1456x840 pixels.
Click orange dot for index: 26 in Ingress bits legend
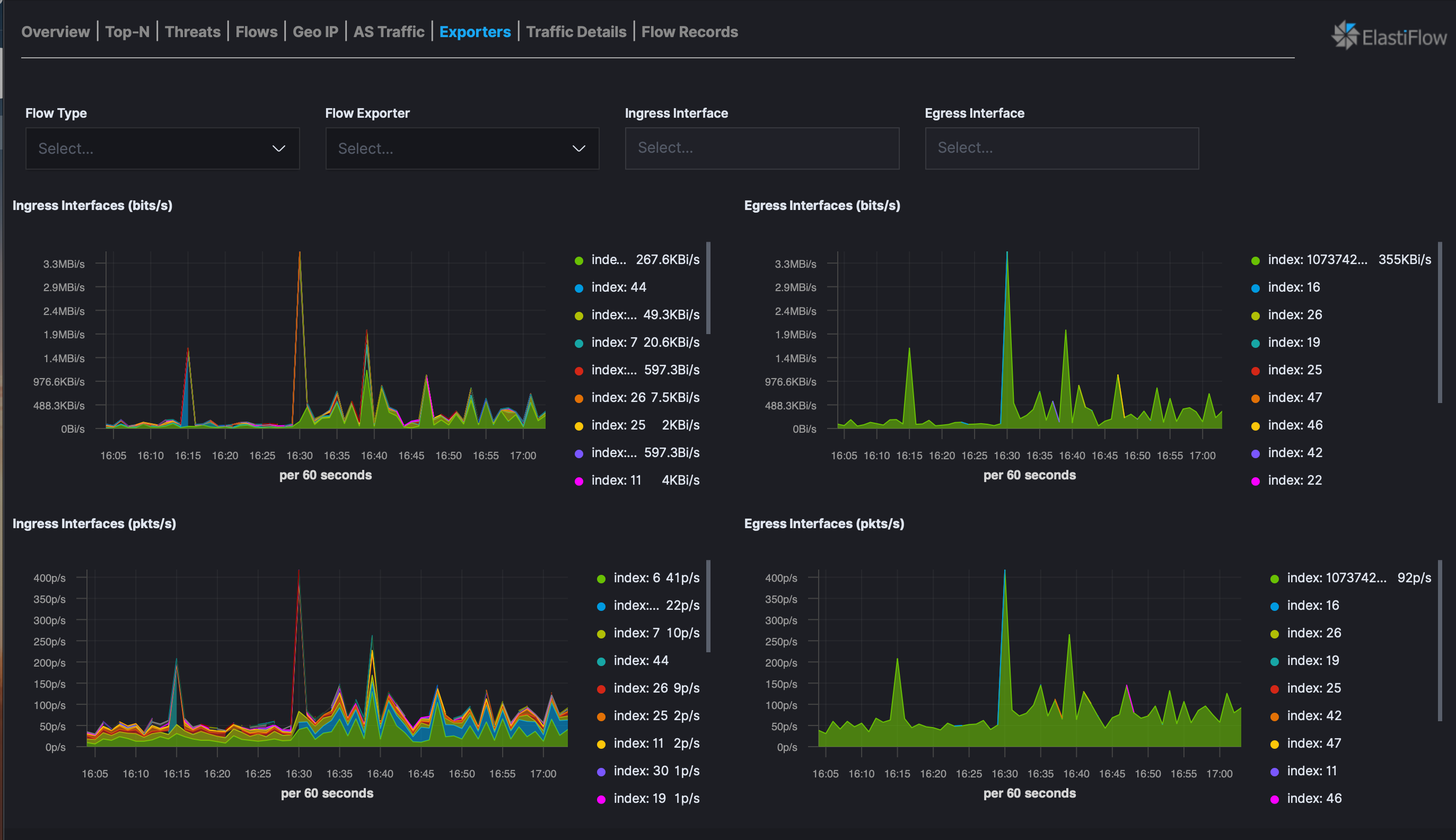pos(579,398)
